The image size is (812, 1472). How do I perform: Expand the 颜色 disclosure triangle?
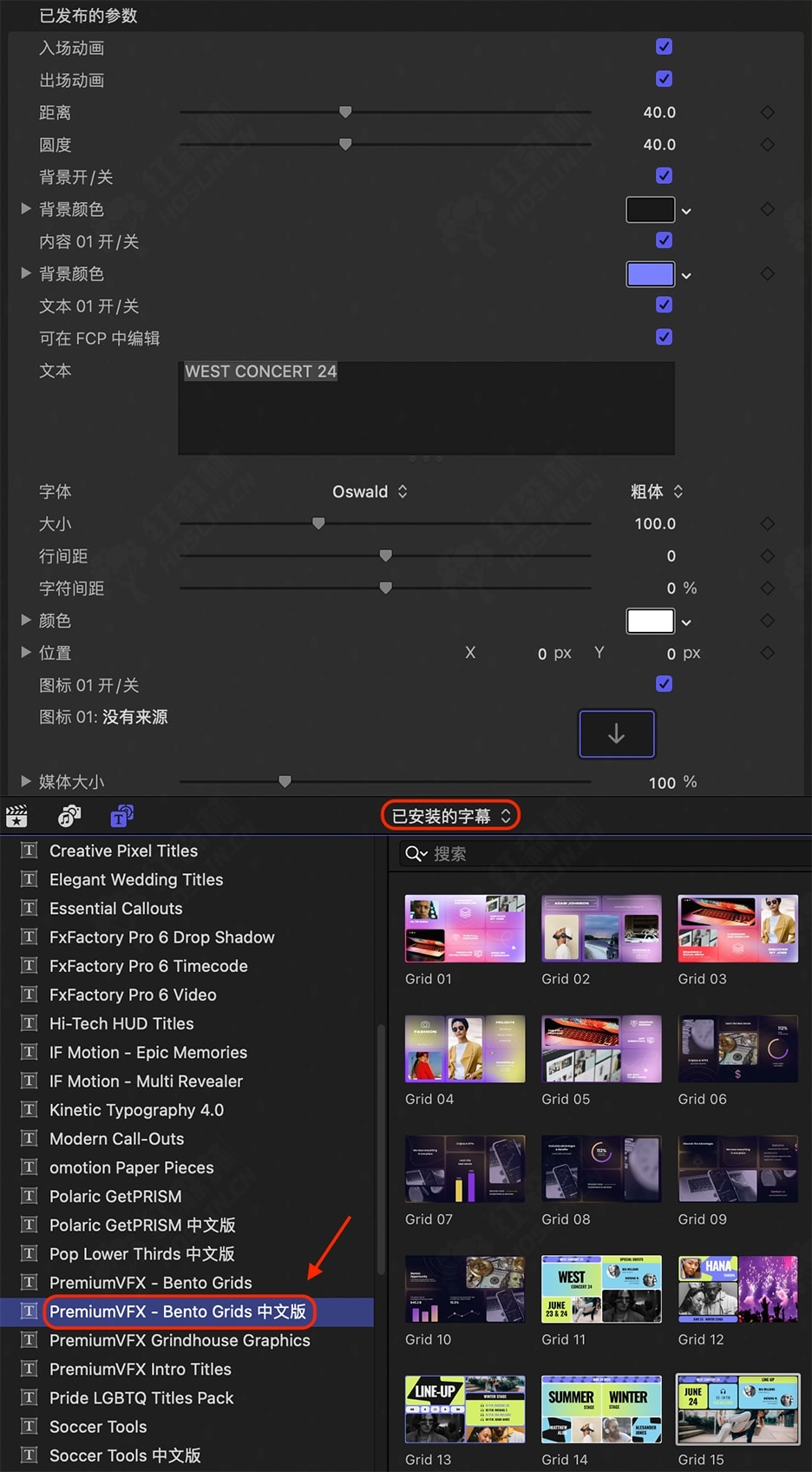(26, 620)
